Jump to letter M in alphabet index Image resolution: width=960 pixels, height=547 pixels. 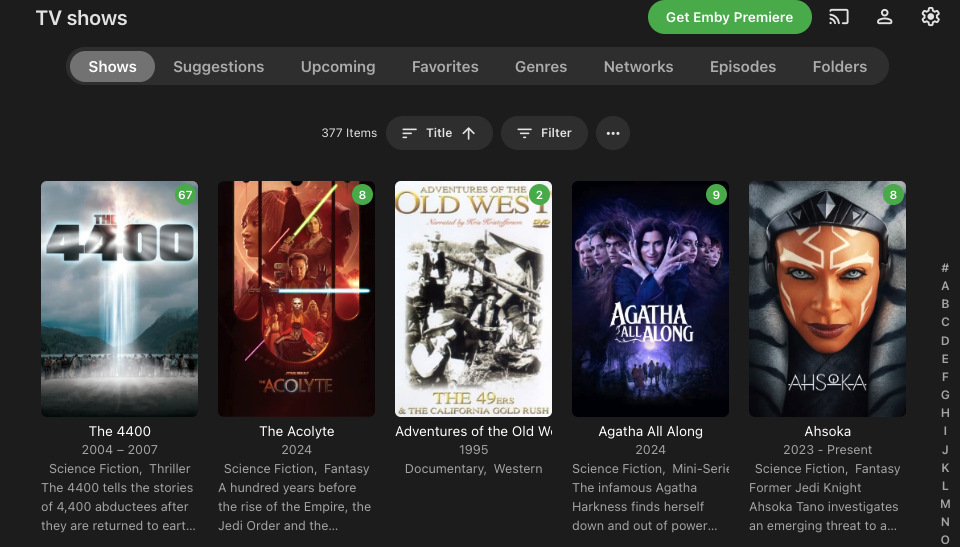945,504
